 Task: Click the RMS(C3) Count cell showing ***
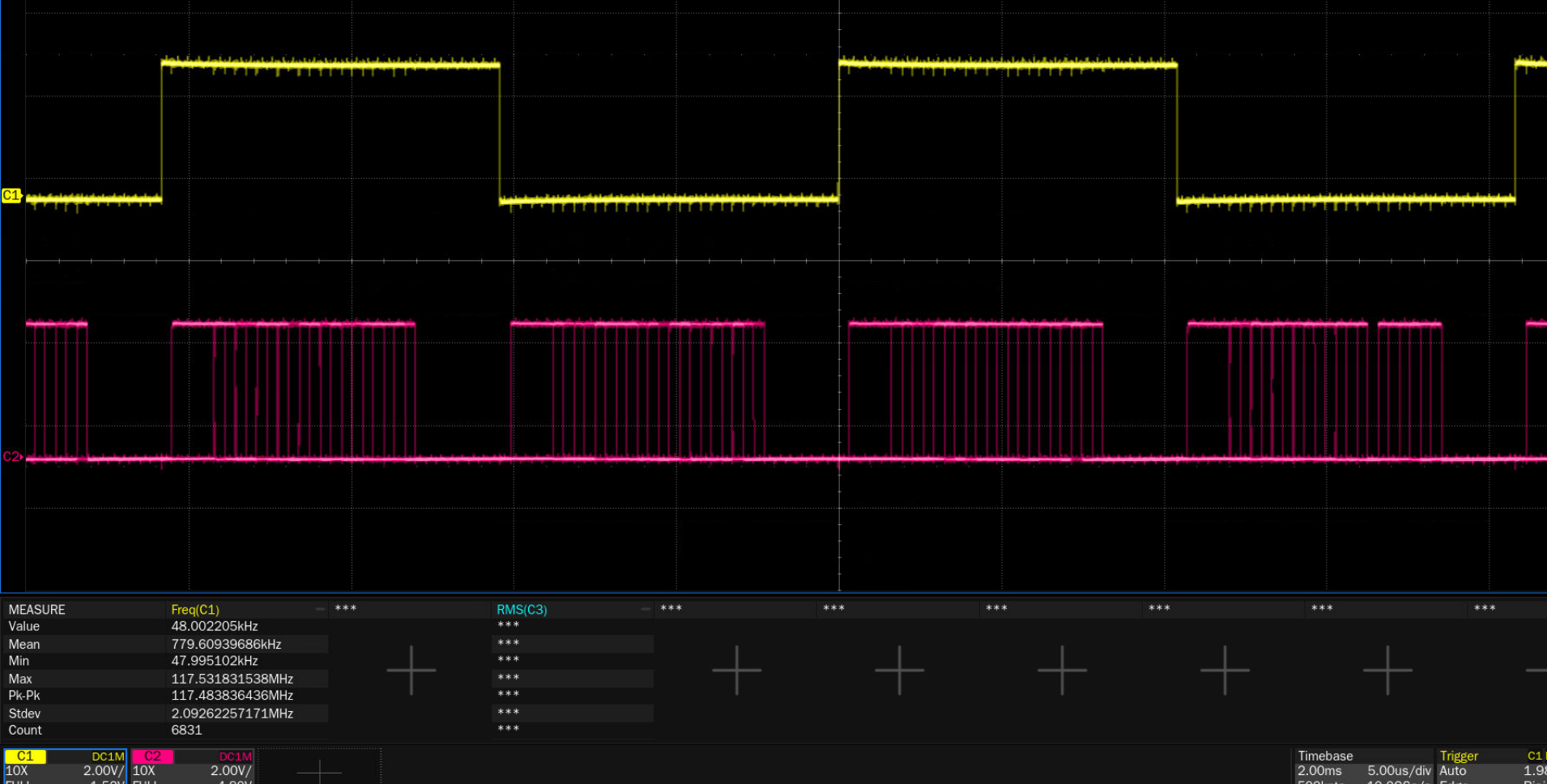pos(509,729)
